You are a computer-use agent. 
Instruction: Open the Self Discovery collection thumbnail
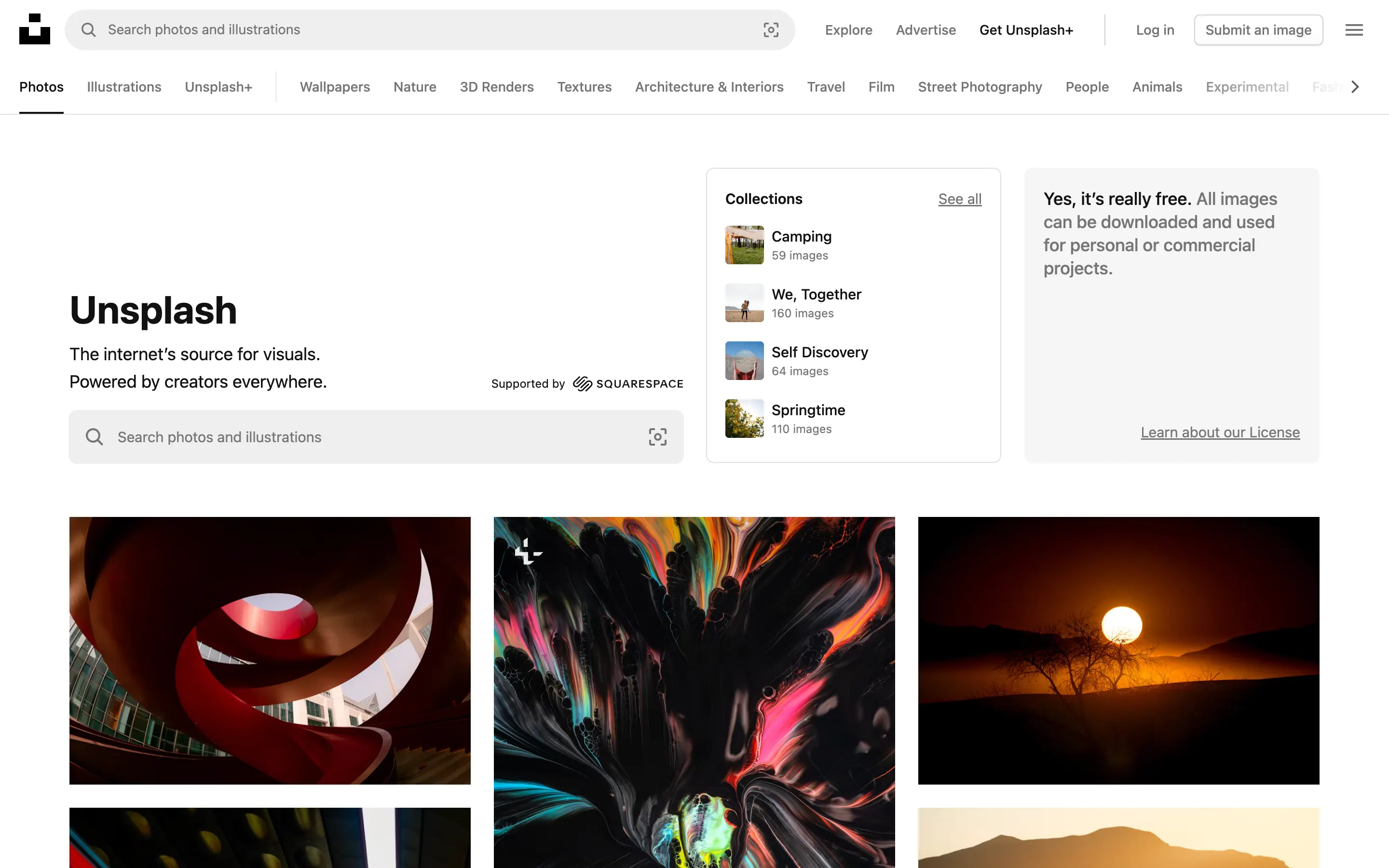pos(745,361)
